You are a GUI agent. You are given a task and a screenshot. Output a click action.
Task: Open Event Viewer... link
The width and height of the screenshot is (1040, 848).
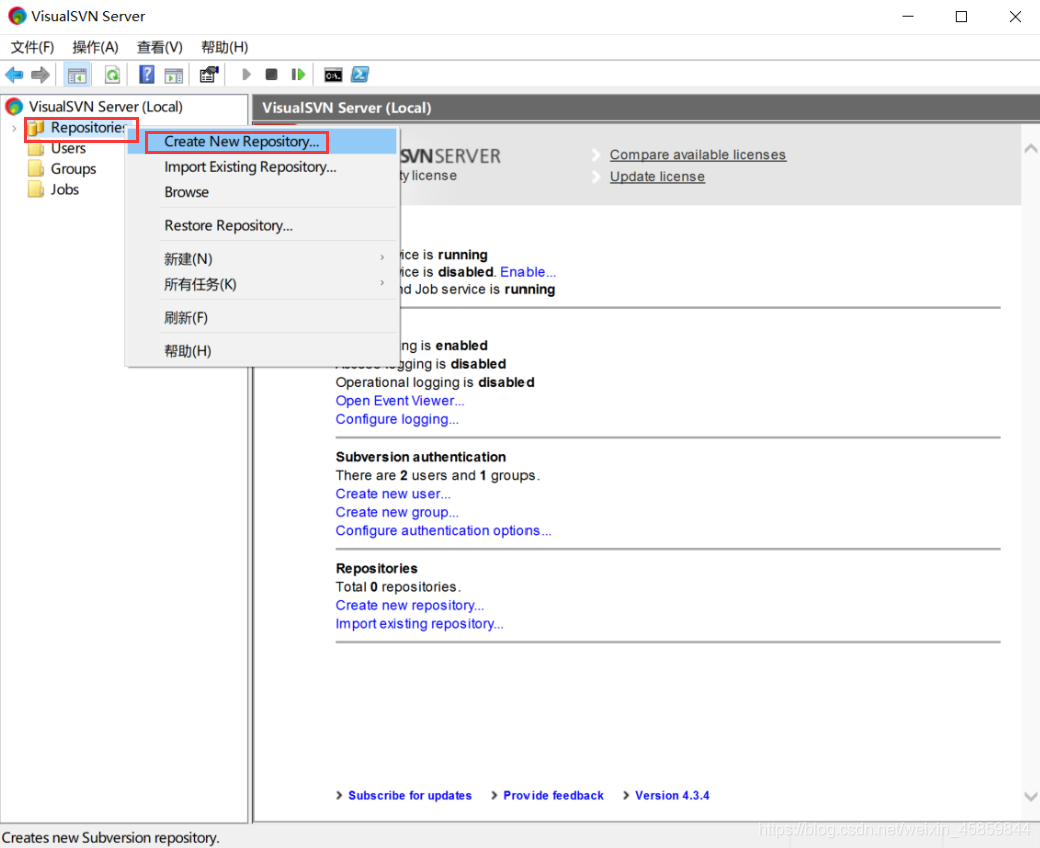coord(400,400)
